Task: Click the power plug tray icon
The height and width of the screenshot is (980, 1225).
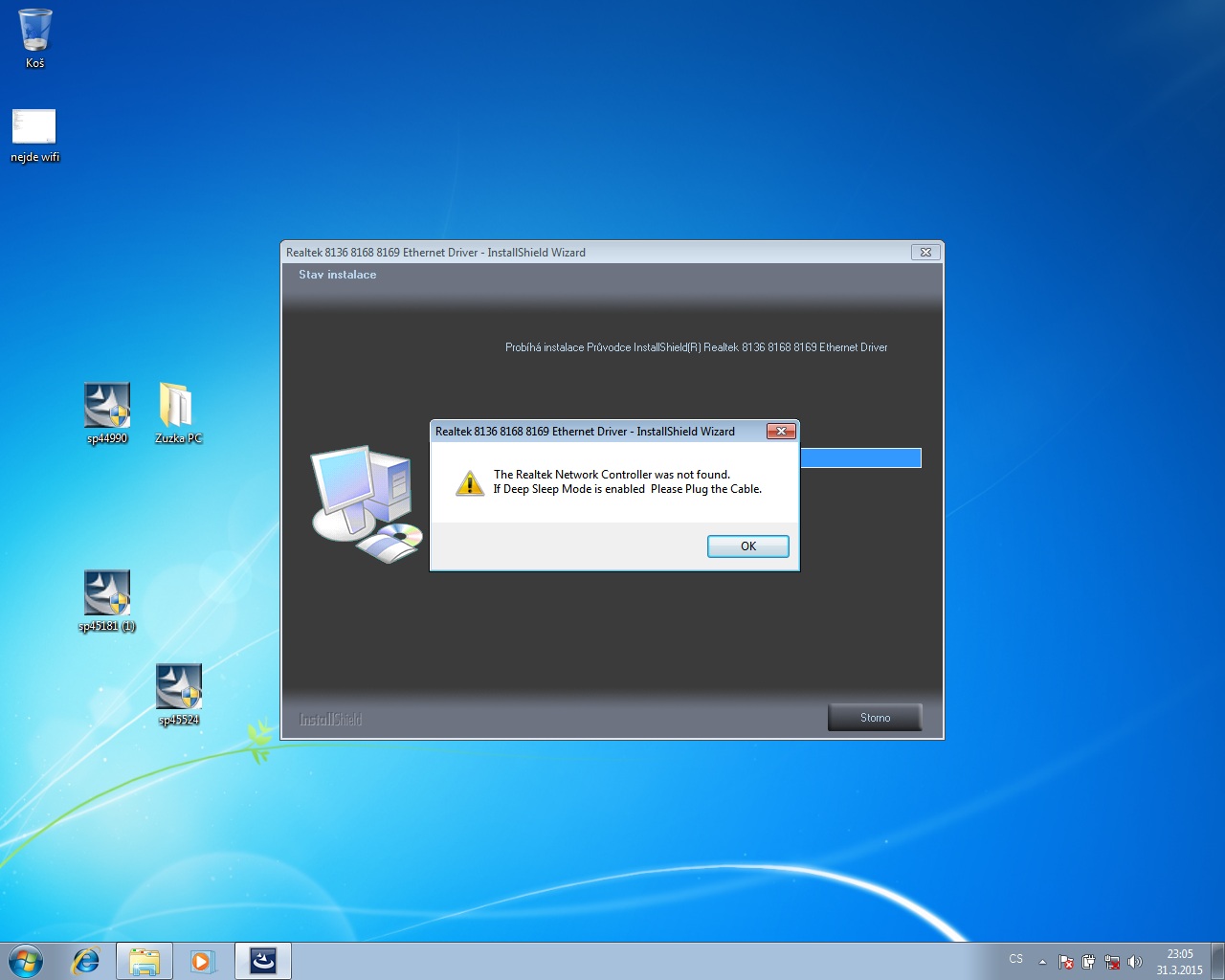Action: 1088,962
